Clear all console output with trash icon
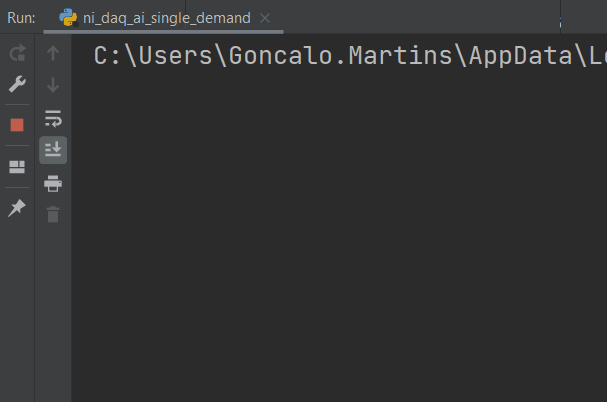 tap(53, 214)
